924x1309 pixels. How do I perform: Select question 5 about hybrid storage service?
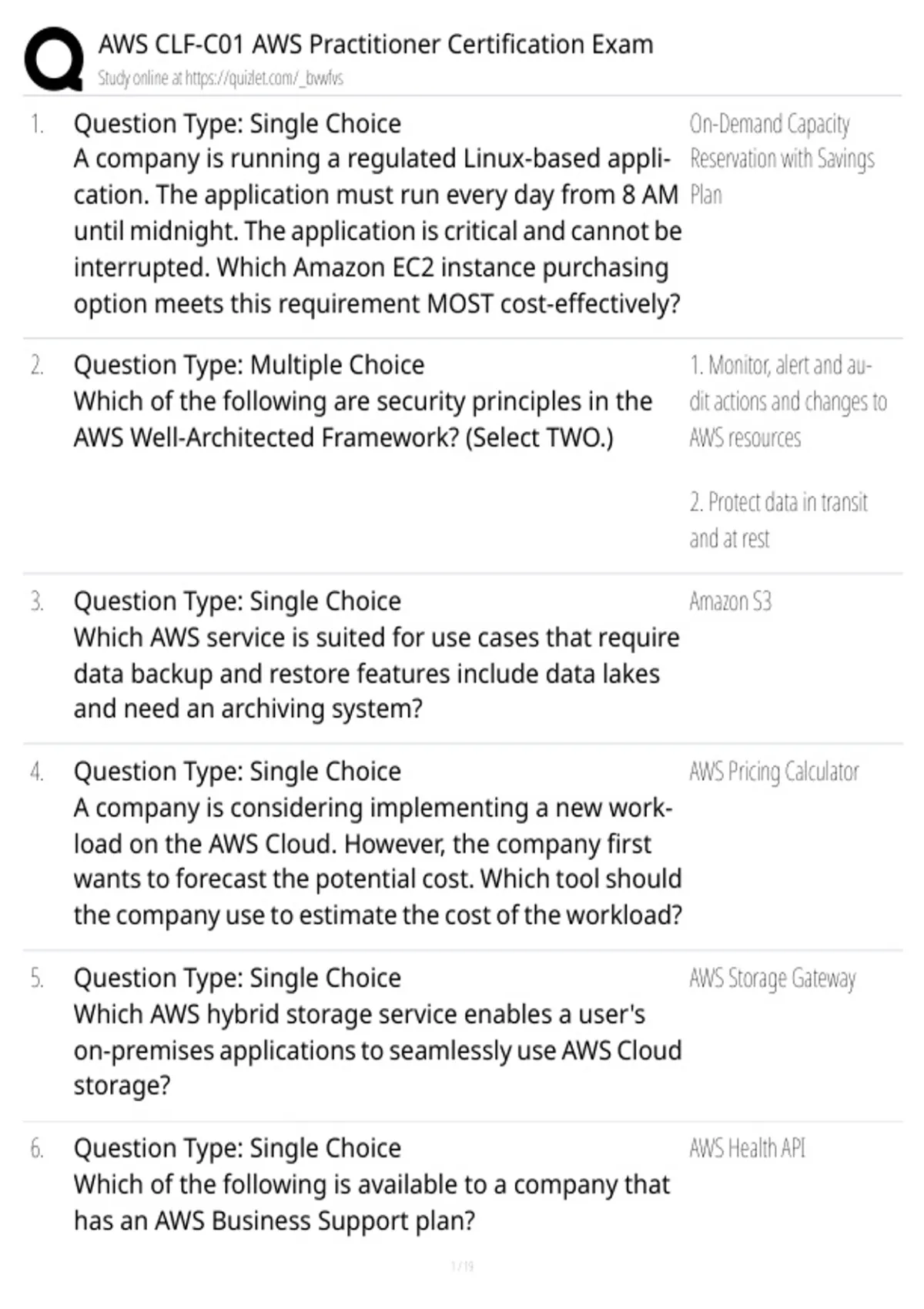pyautogui.click(x=377, y=1032)
